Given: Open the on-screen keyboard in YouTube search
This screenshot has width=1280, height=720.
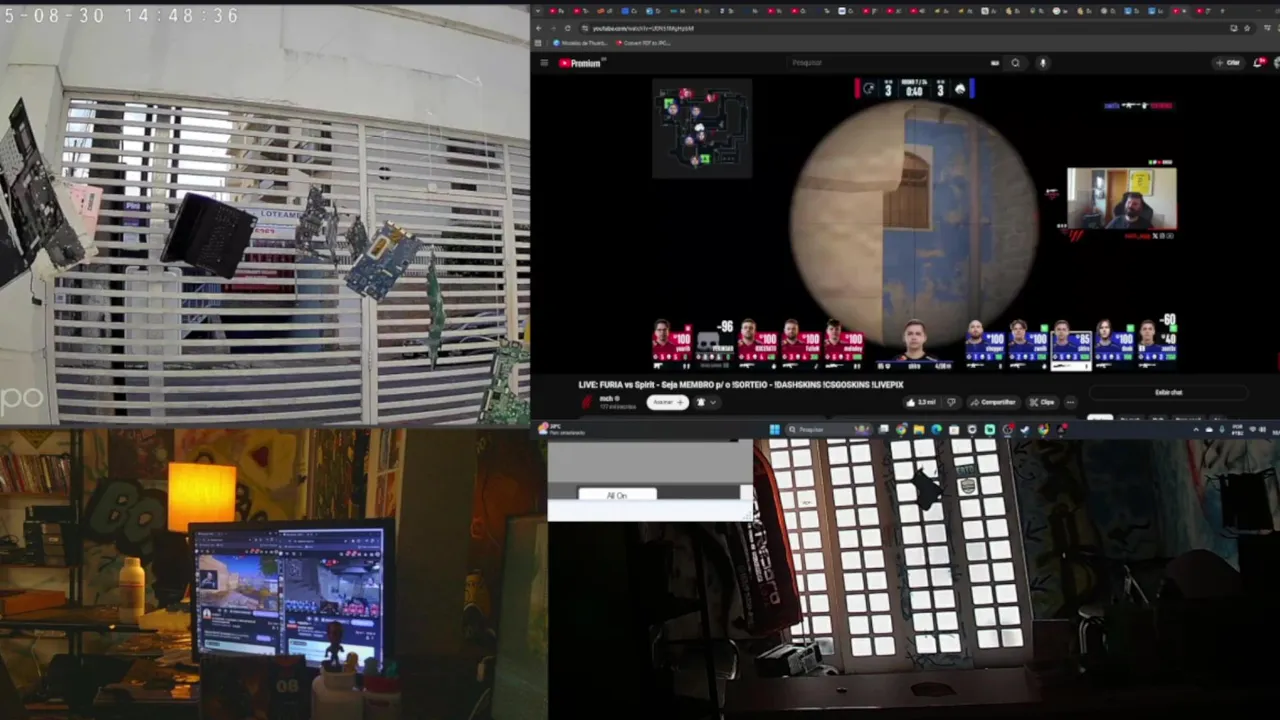Looking at the screenshot, I should tap(995, 63).
